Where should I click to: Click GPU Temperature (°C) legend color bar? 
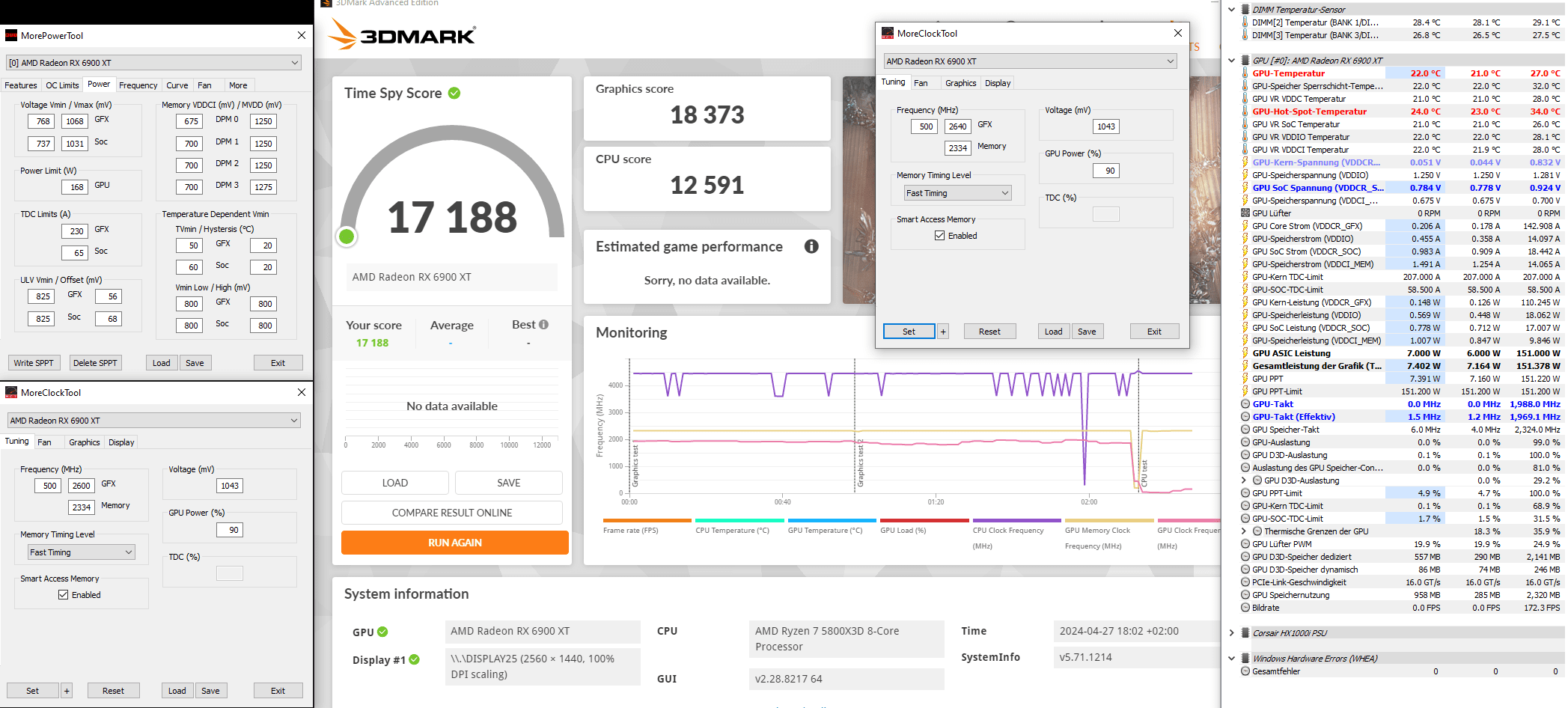(x=832, y=521)
